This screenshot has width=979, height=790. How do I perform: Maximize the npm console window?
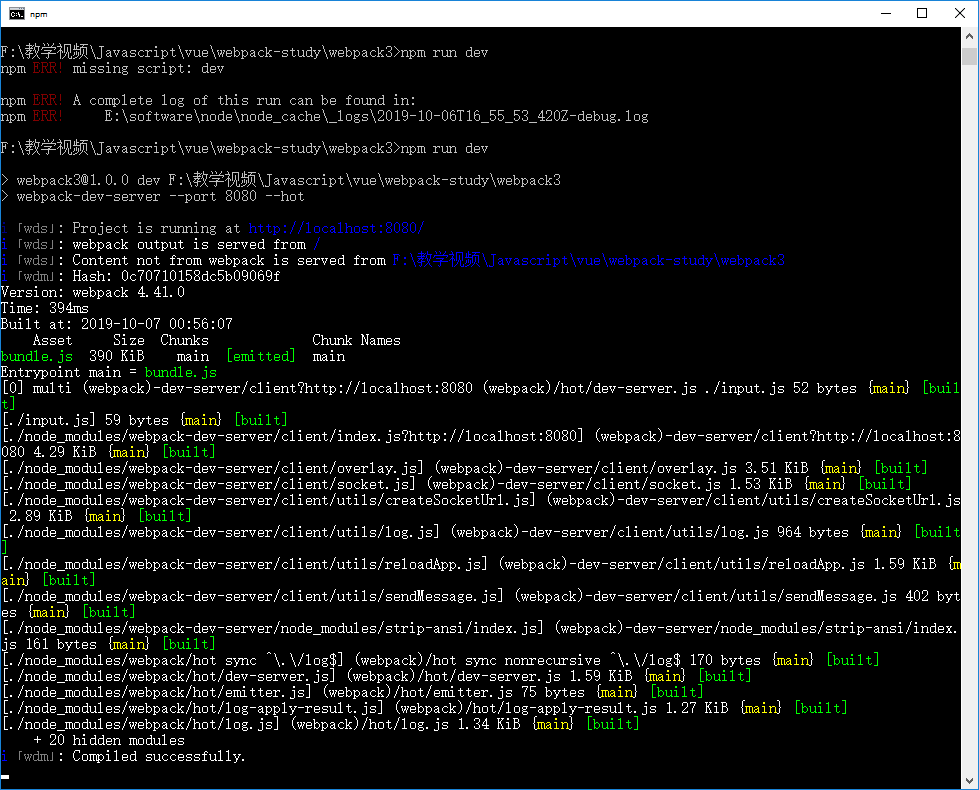(922, 13)
